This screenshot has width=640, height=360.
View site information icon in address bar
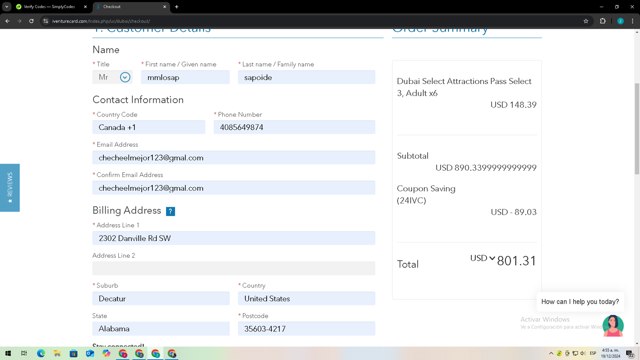(x=46, y=21)
